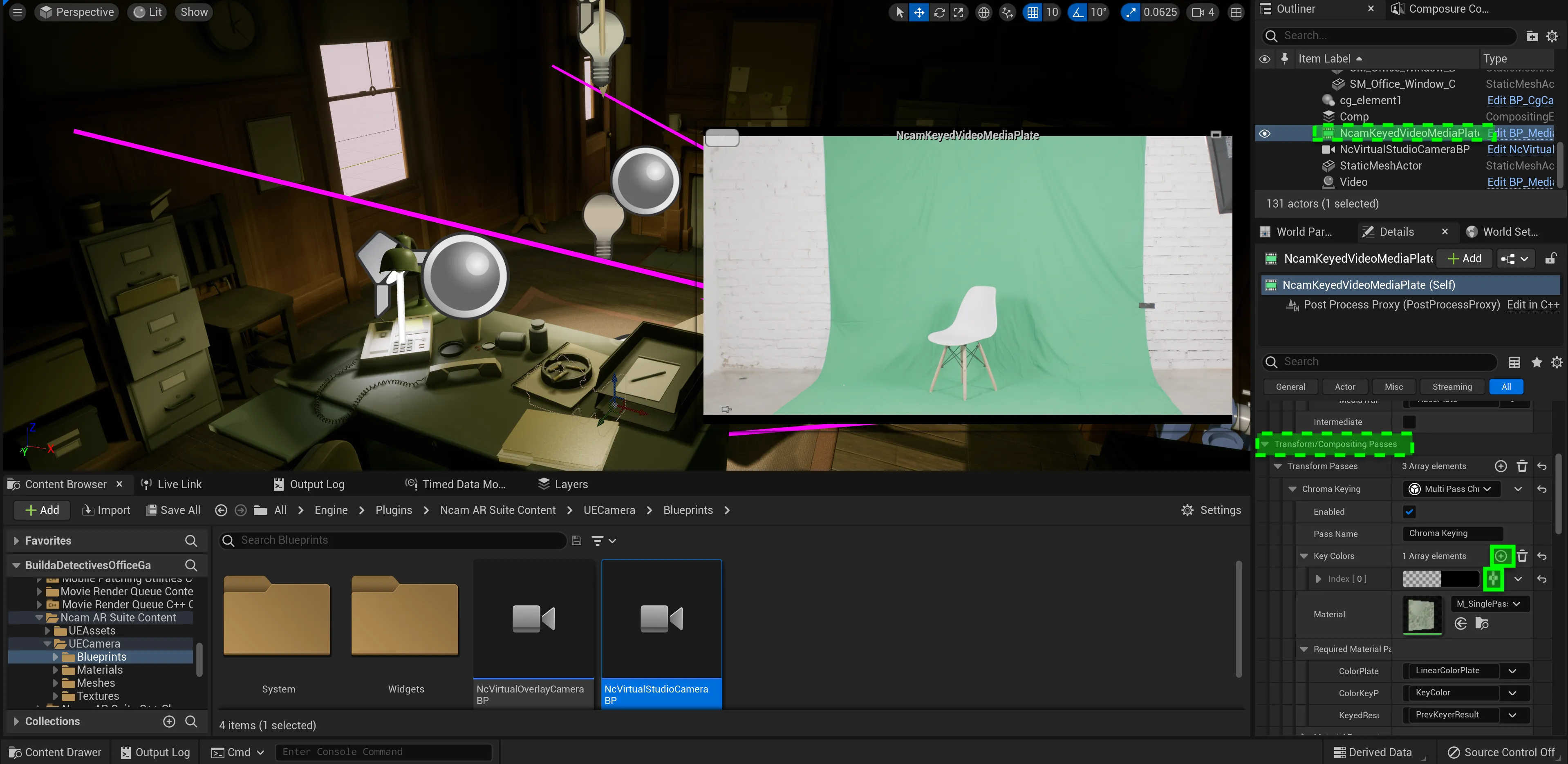Open camera speed setting 4

point(1202,12)
